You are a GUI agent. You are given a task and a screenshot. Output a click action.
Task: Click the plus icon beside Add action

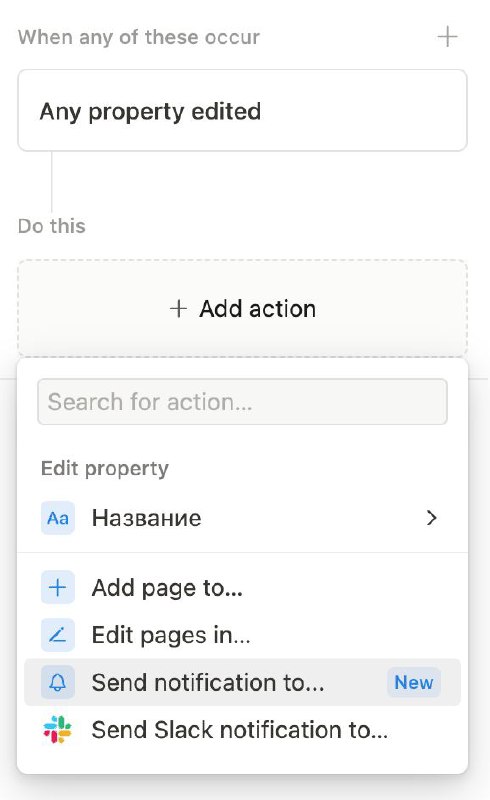click(x=178, y=309)
